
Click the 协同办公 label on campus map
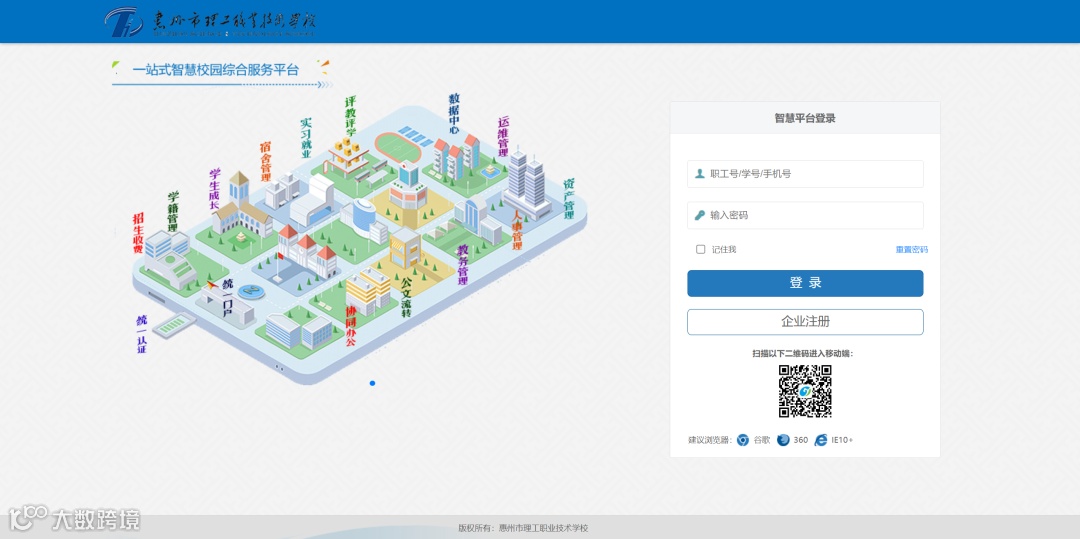point(351,326)
